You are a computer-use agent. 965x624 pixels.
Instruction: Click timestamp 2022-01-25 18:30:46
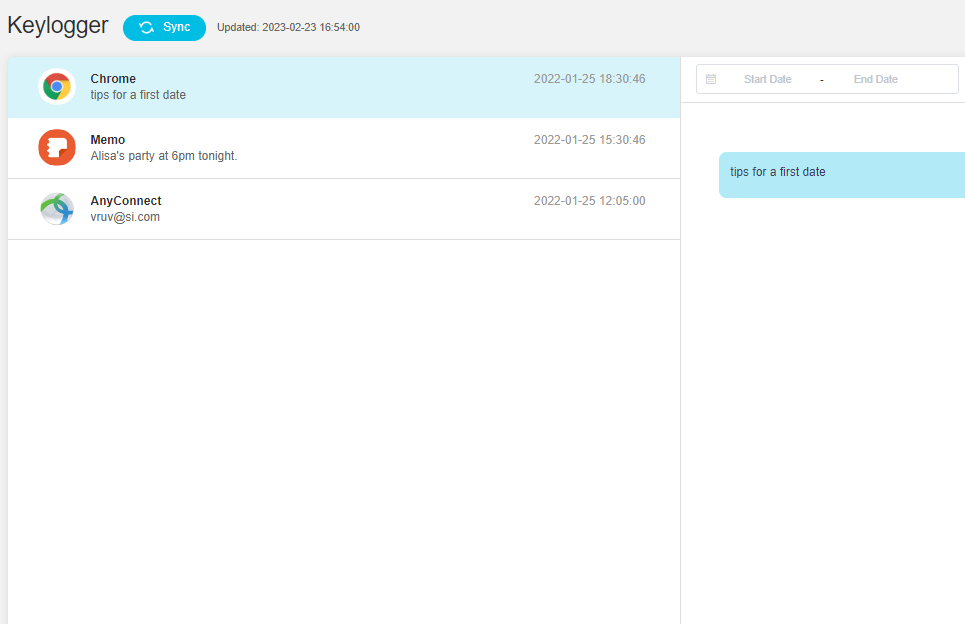click(x=590, y=79)
